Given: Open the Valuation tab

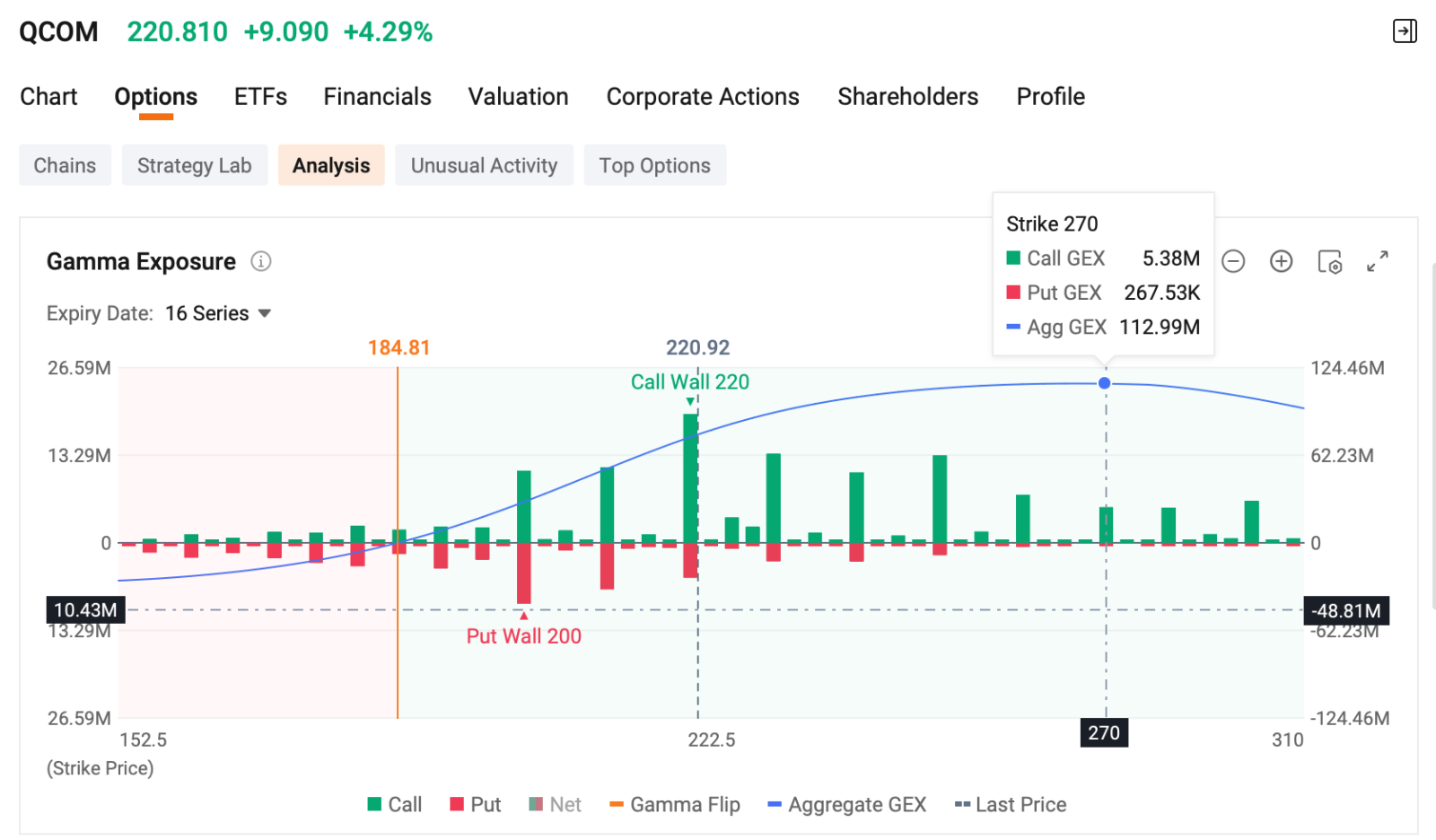Looking at the screenshot, I should click(518, 96).
